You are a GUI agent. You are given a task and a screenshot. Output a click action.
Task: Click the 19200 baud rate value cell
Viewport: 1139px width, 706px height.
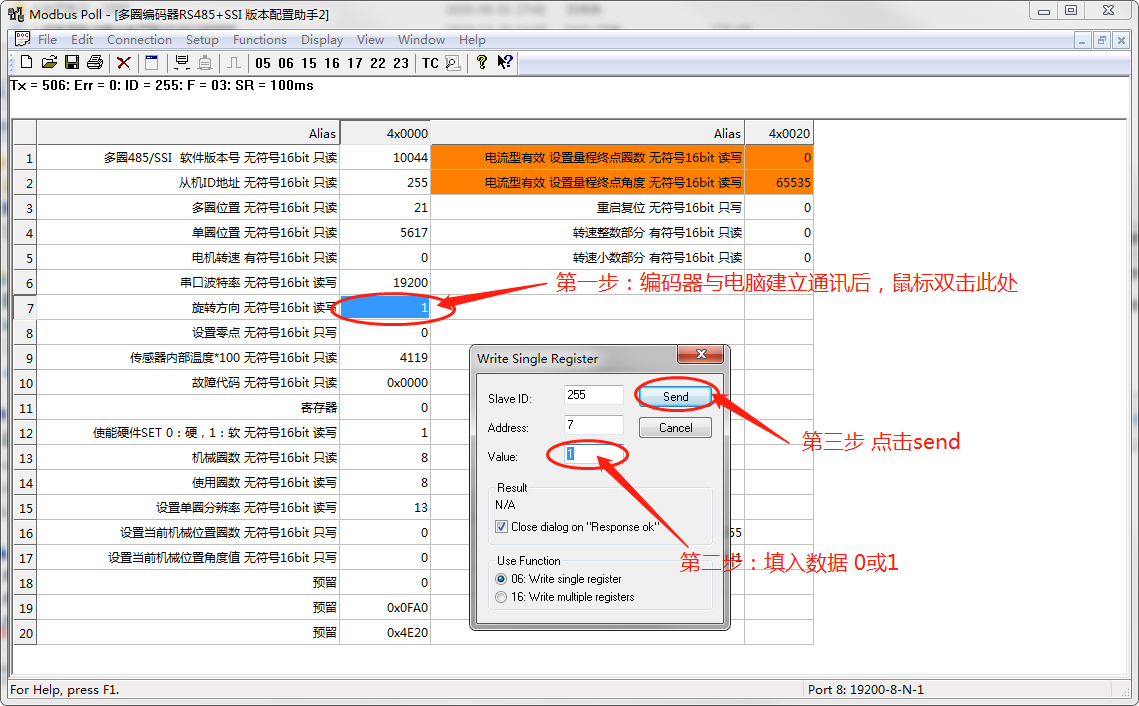(385, 283)
